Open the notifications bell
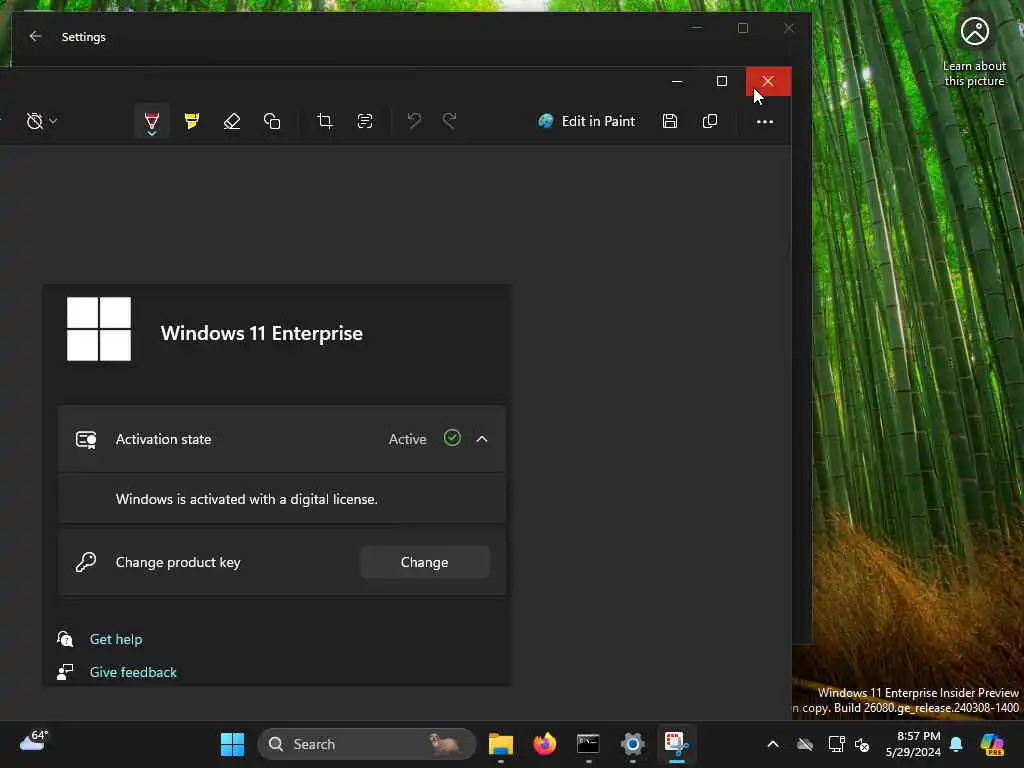This screenshot has height=768, width=1024. click(957, 744)
